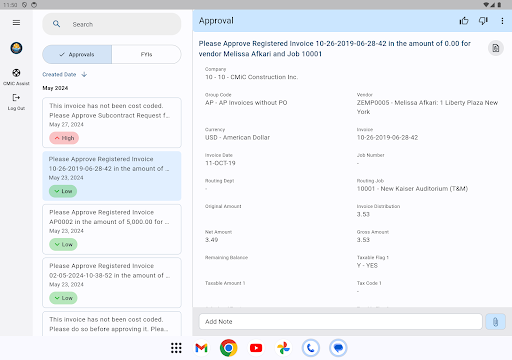
Task: Click the 'May 27, 2024' date text
Action: pos(66,124)
